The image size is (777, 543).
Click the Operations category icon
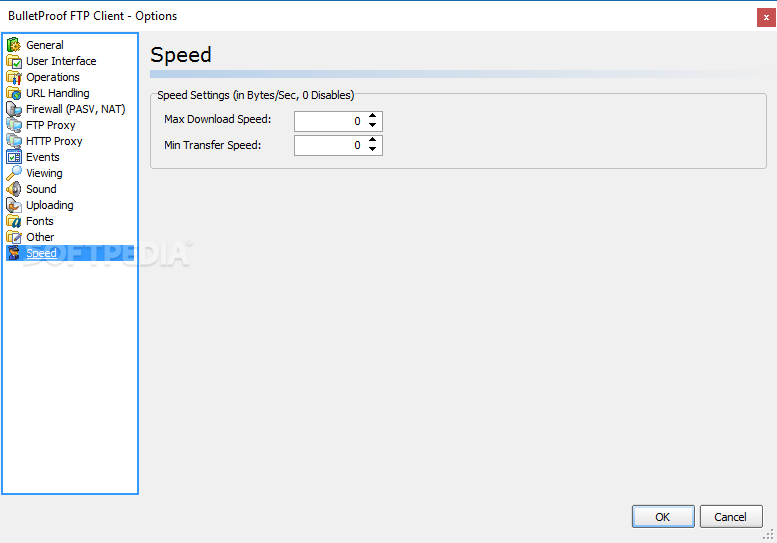14,77
